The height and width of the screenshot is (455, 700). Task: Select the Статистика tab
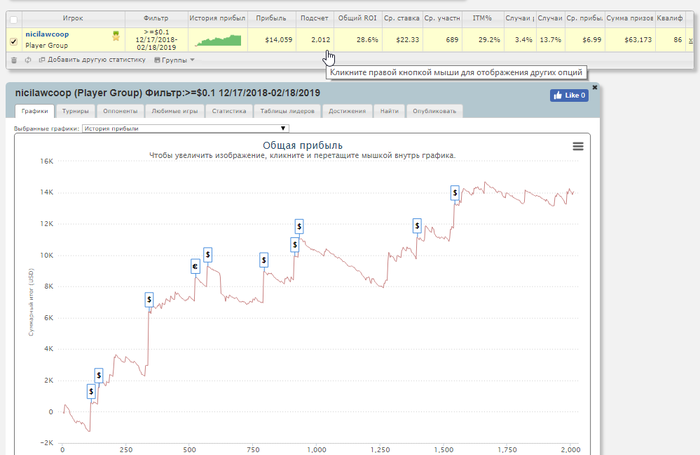tap(229, 111)
